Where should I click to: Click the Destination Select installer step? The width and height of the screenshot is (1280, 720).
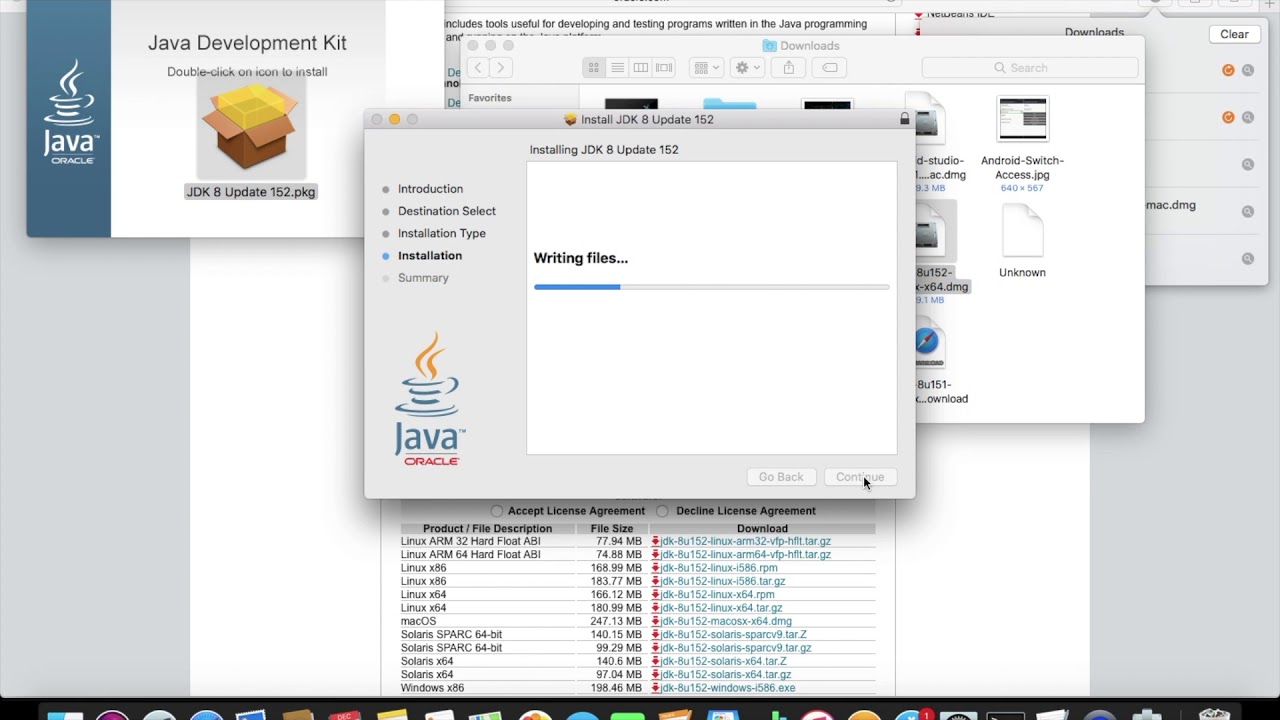coord(447,211)
